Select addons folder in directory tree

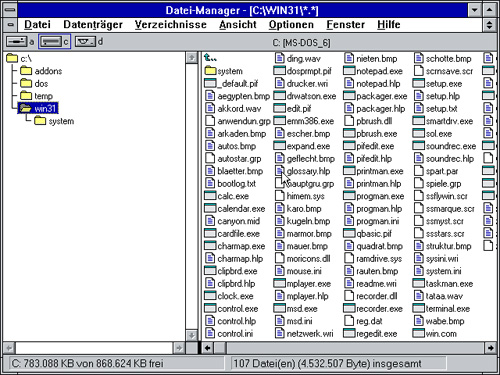tap(41, 71)
